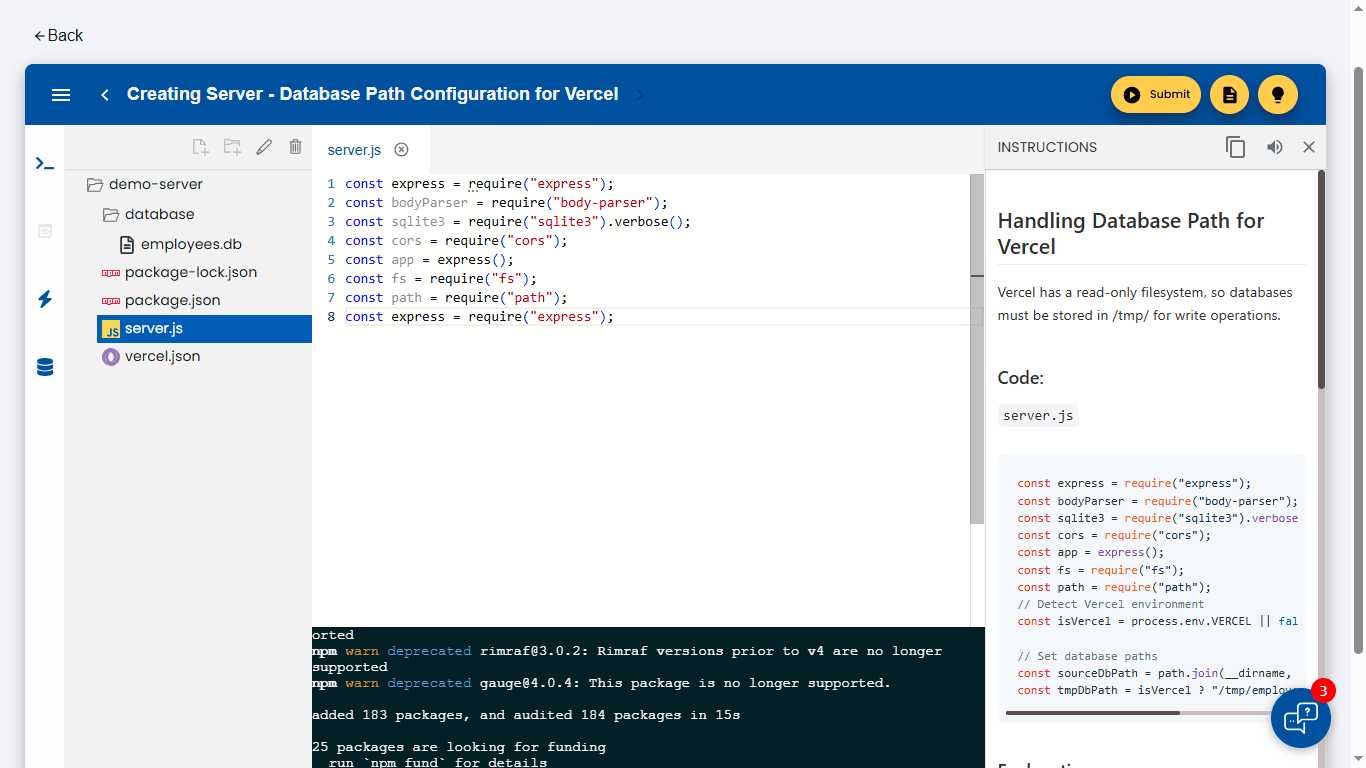Click '25 packages are looking for funding' line
This screenshot has width=1366, height=768.
point(459,747)
